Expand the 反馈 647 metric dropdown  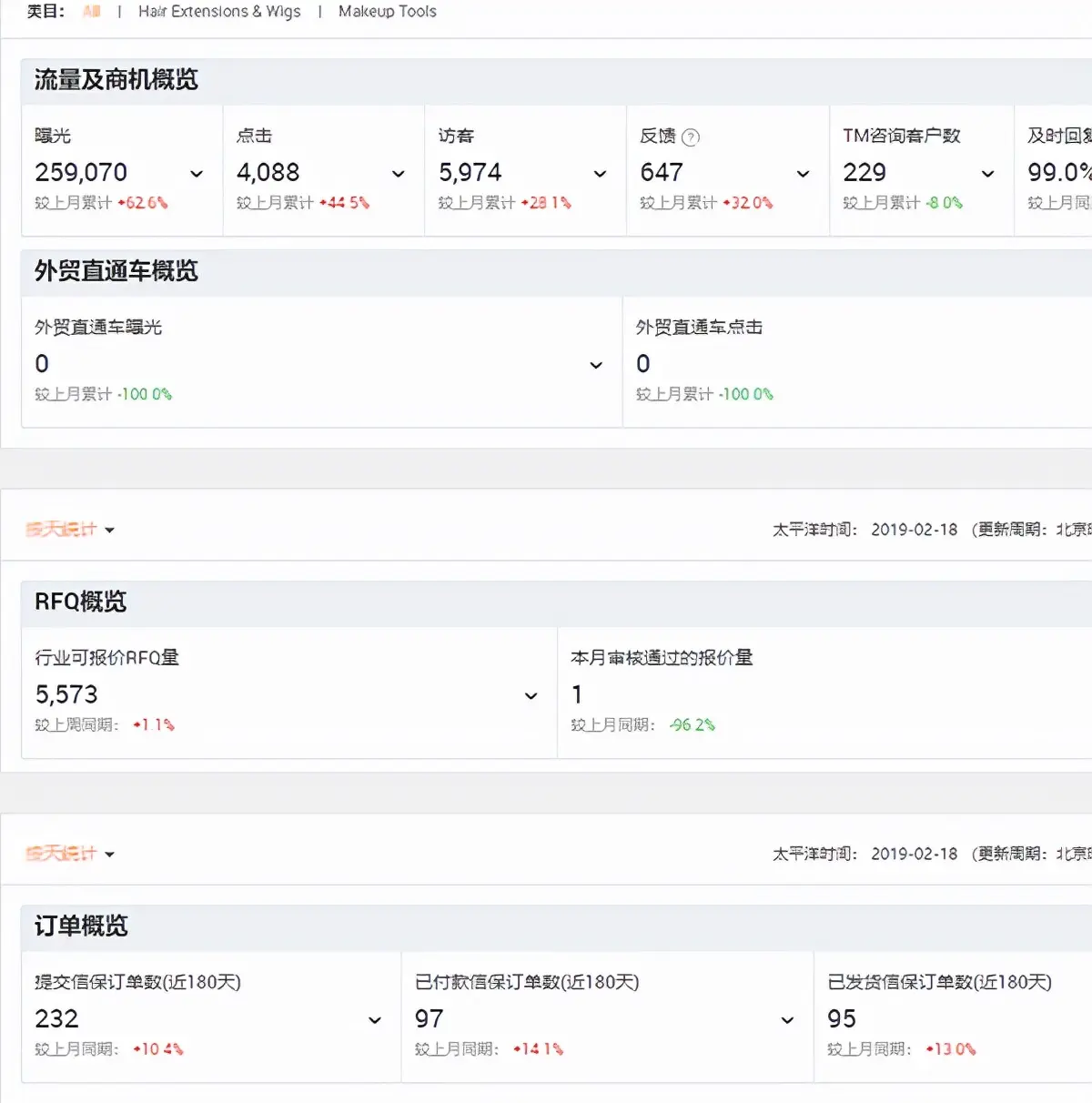(802, 174)
